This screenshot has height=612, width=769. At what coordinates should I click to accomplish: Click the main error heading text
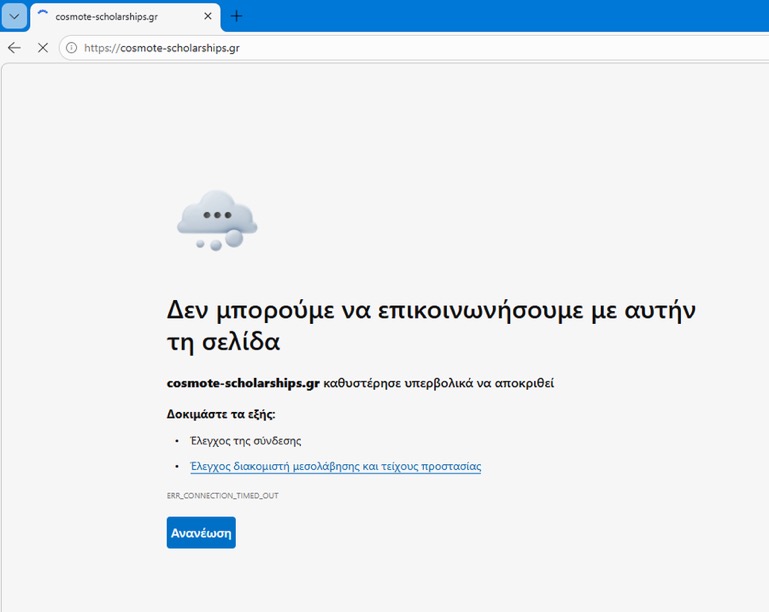point(431,326)
